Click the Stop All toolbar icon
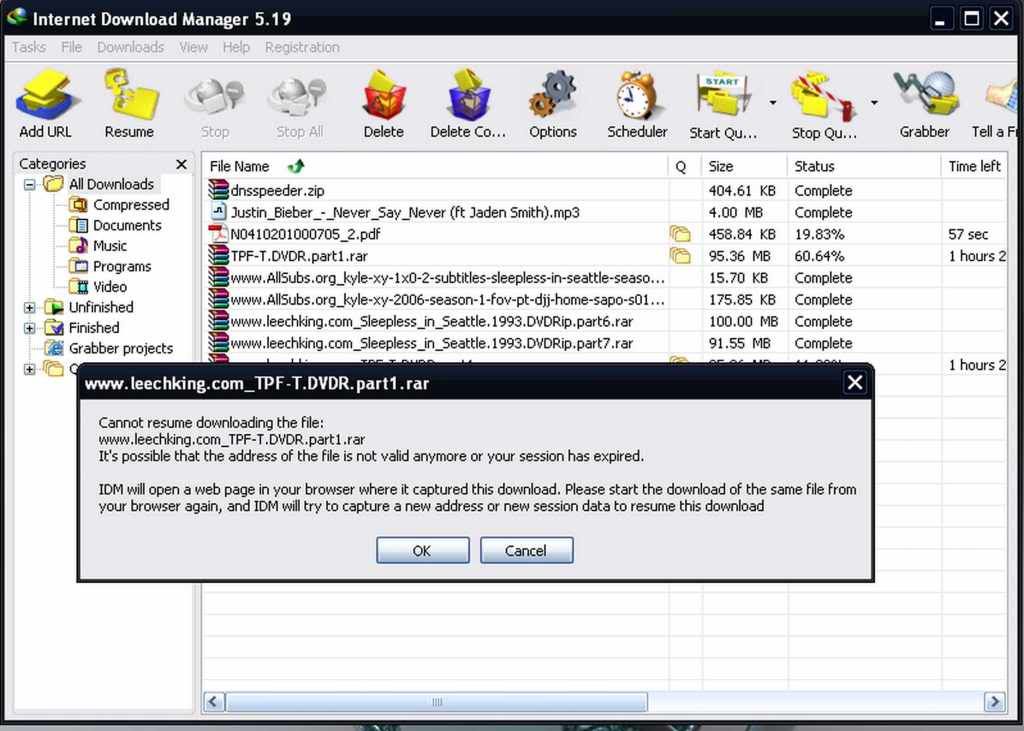The image size is (1024, 731). click(298, 98)
